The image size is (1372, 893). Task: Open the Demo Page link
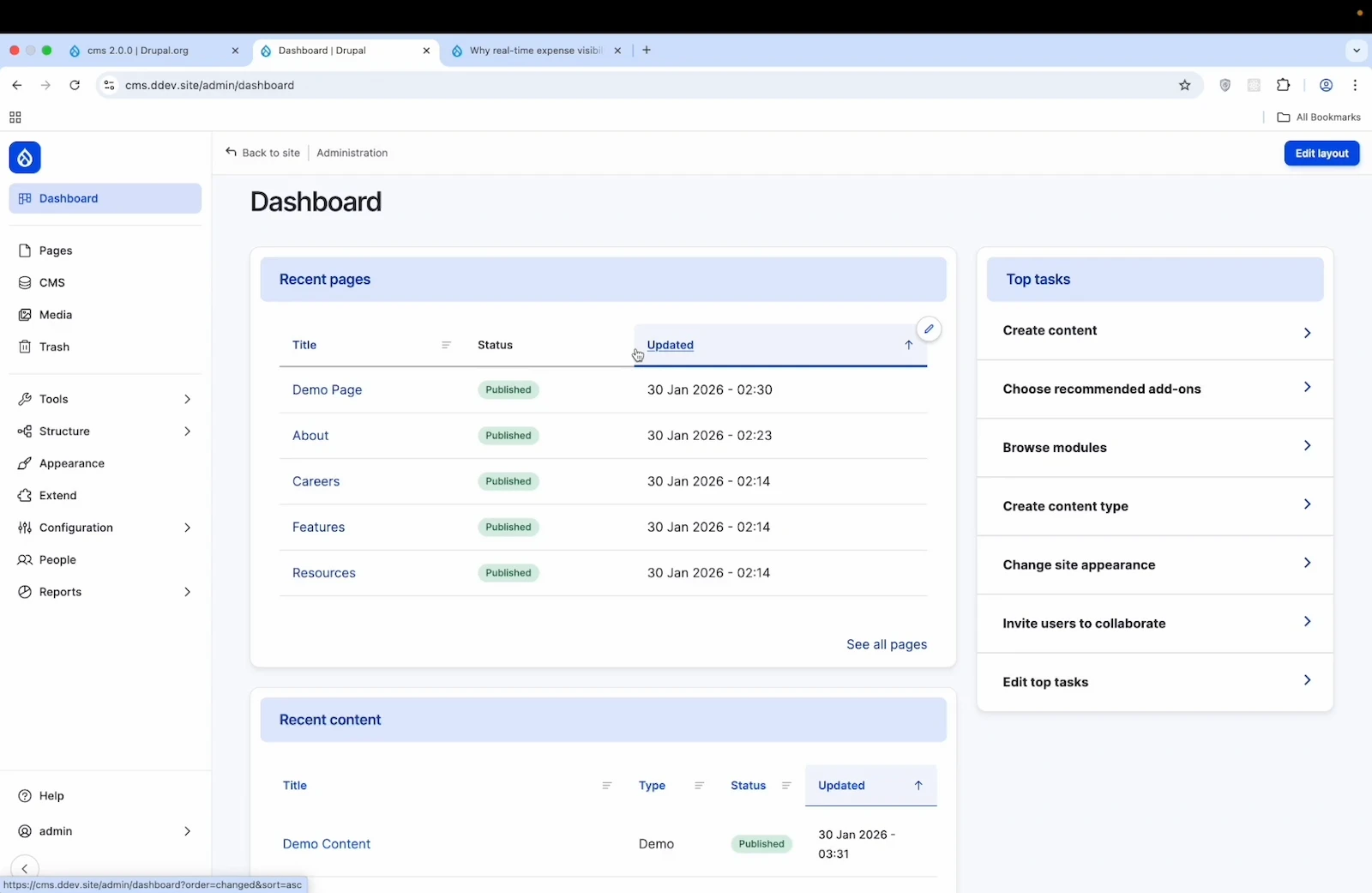[327, 389]
